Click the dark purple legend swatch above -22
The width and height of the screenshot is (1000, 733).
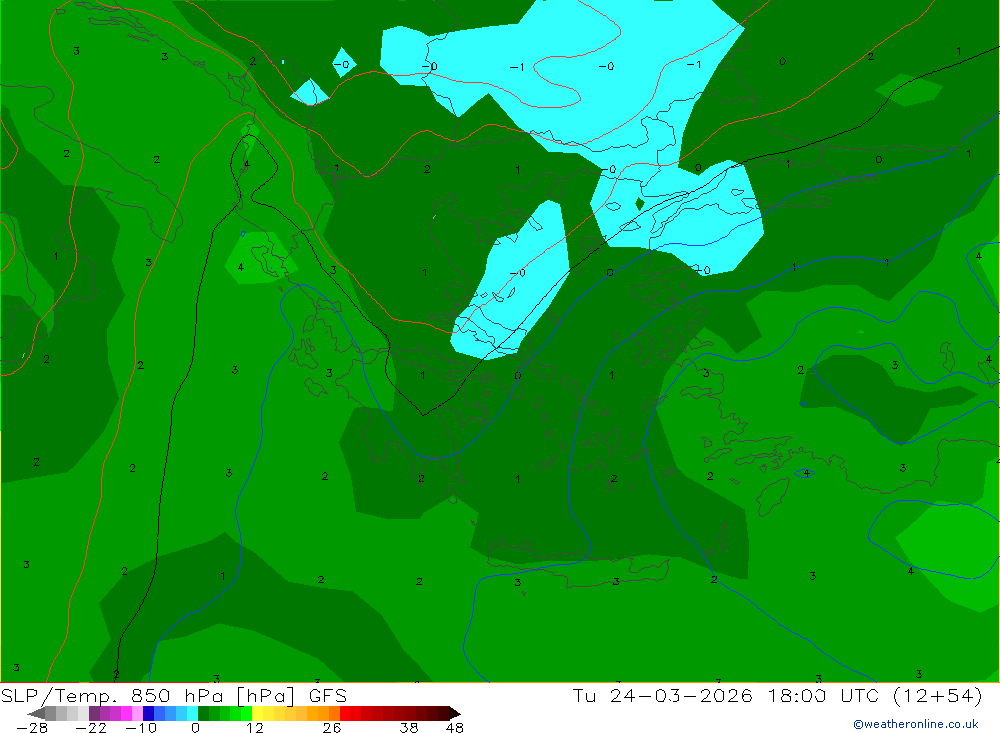click(94, 713)
